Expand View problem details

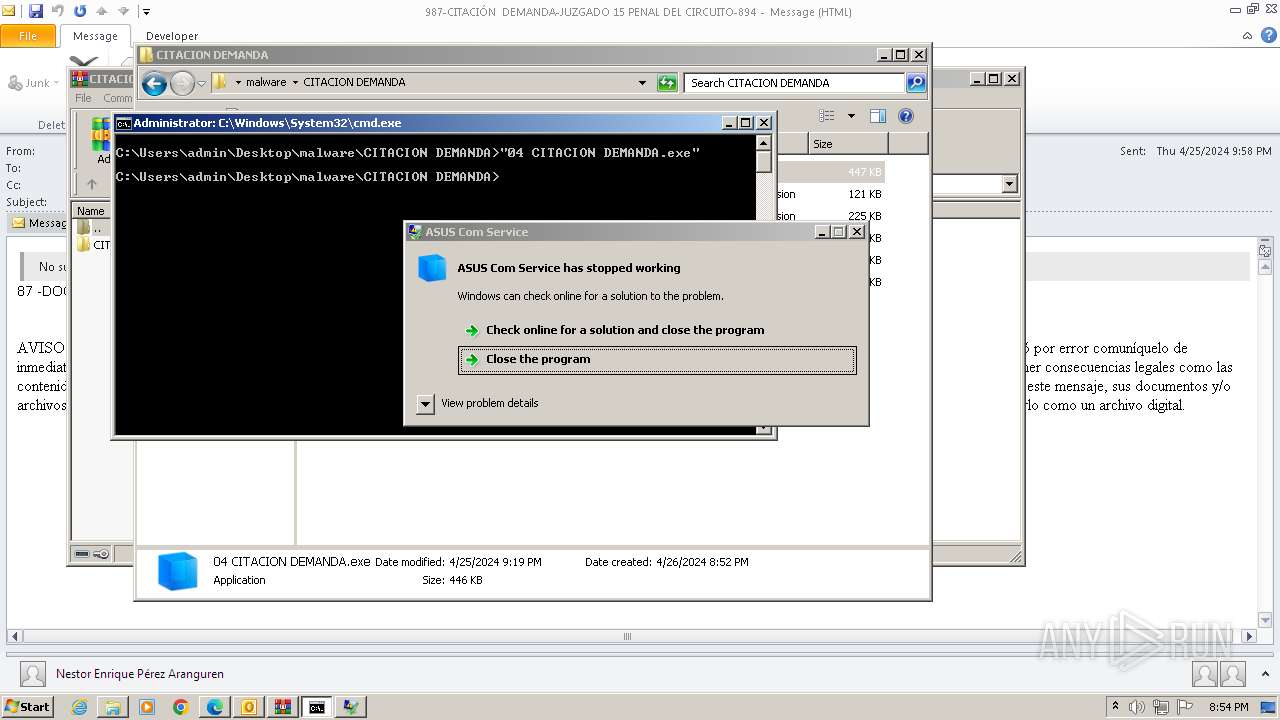(x=478, y=403)
